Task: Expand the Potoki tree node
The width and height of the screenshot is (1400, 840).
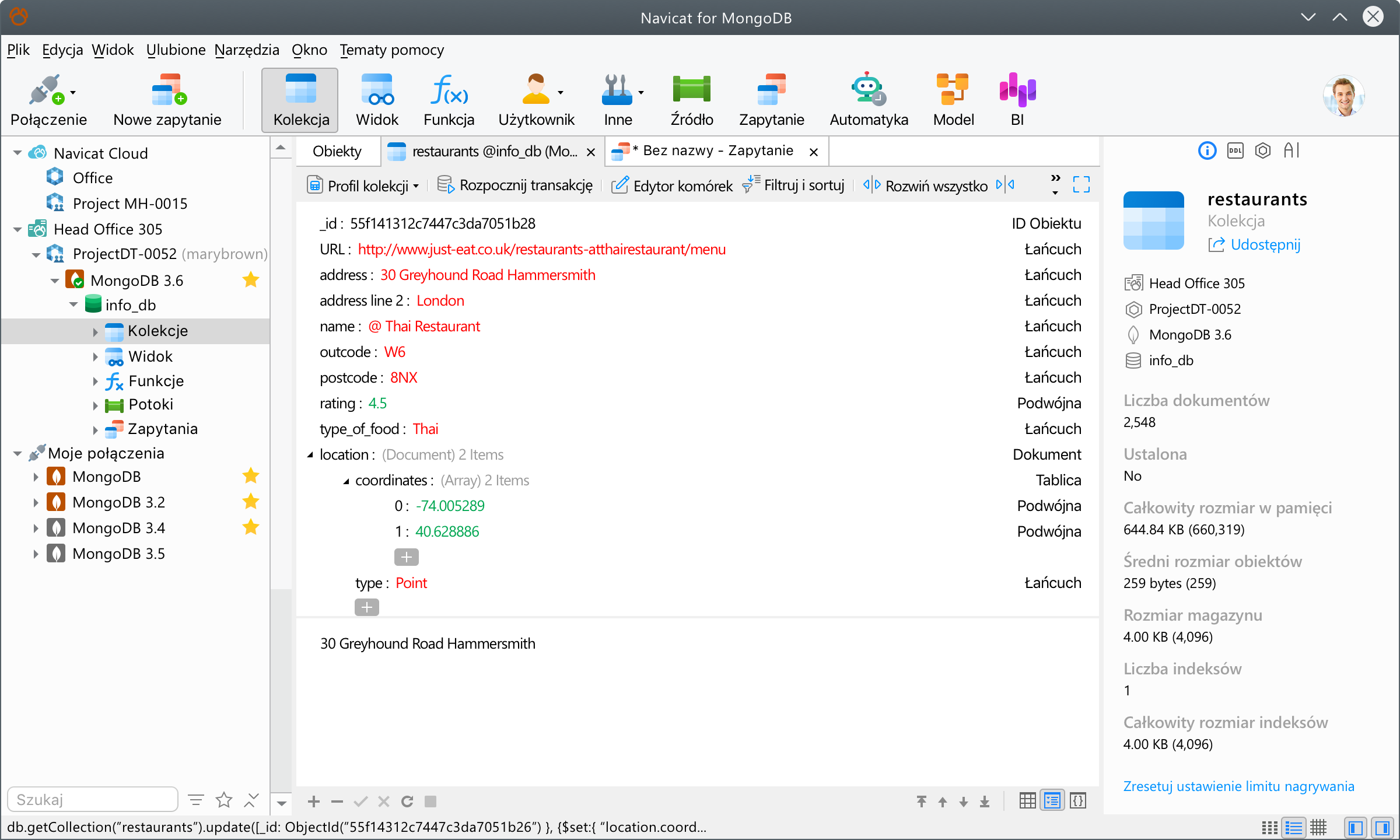Action: pos(95,405)
